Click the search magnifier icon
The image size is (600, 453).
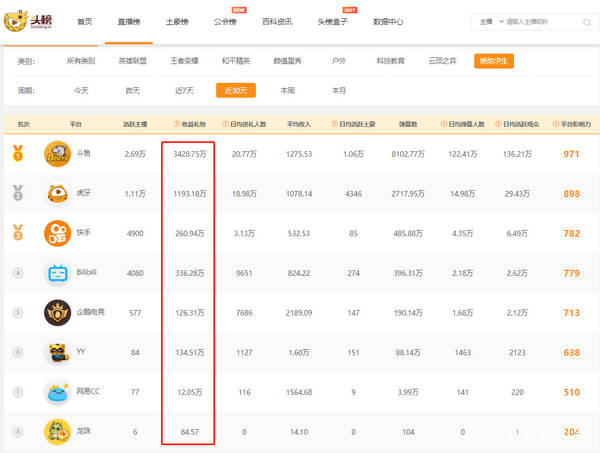(x=586, y=22)
